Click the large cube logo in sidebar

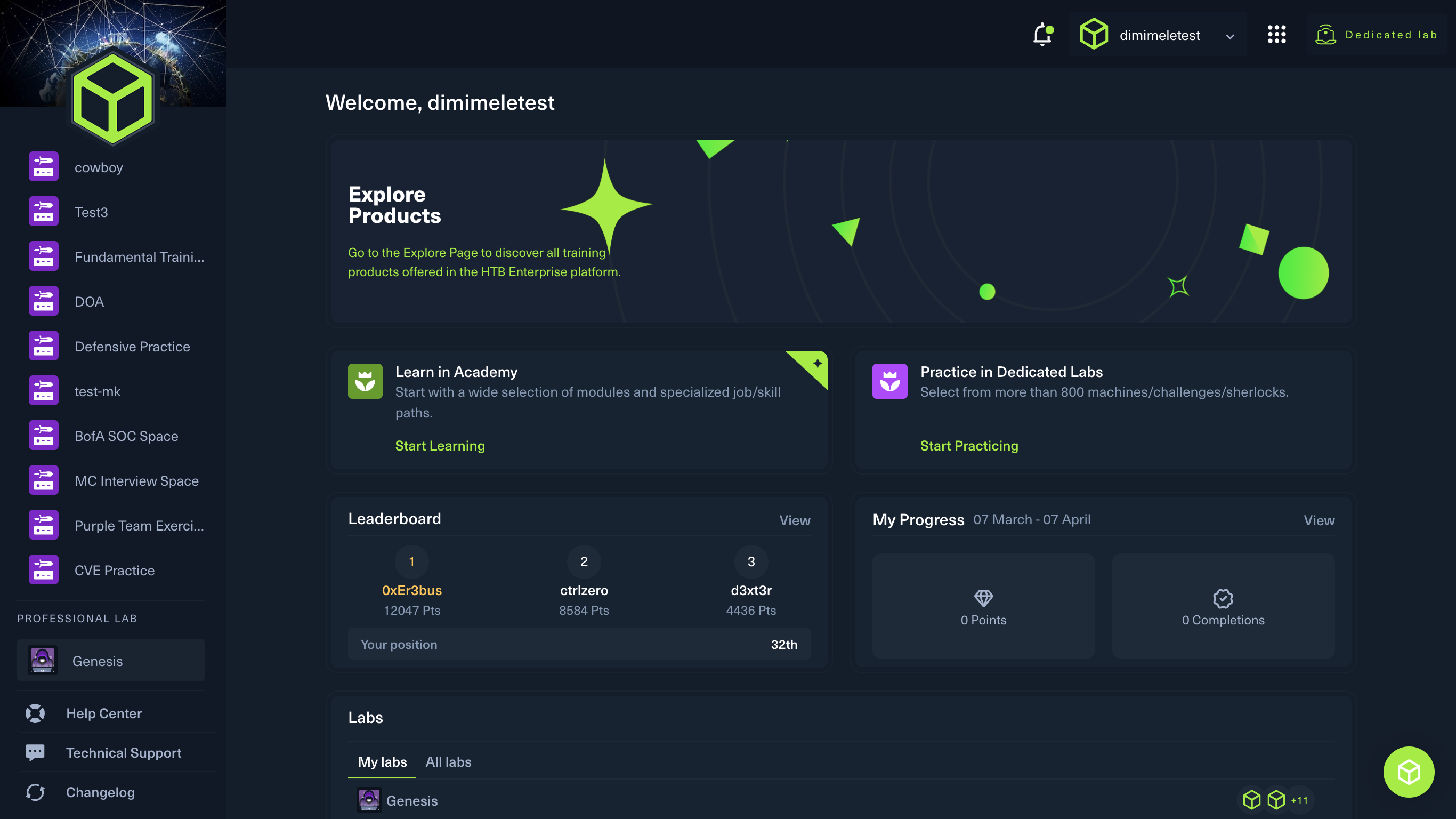[x=113, y=99]
